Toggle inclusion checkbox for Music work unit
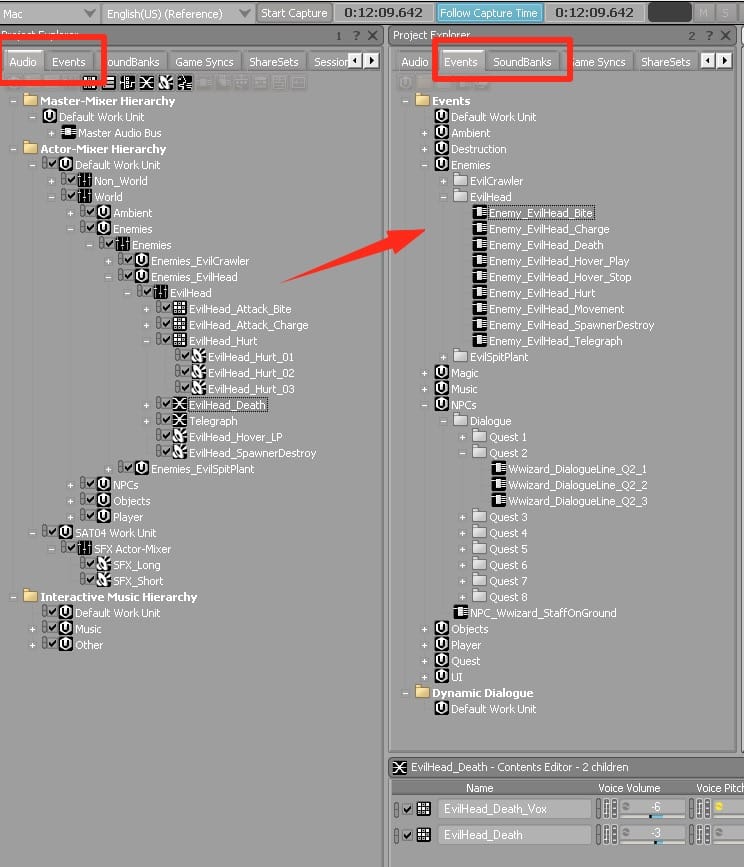 (53, 628)
